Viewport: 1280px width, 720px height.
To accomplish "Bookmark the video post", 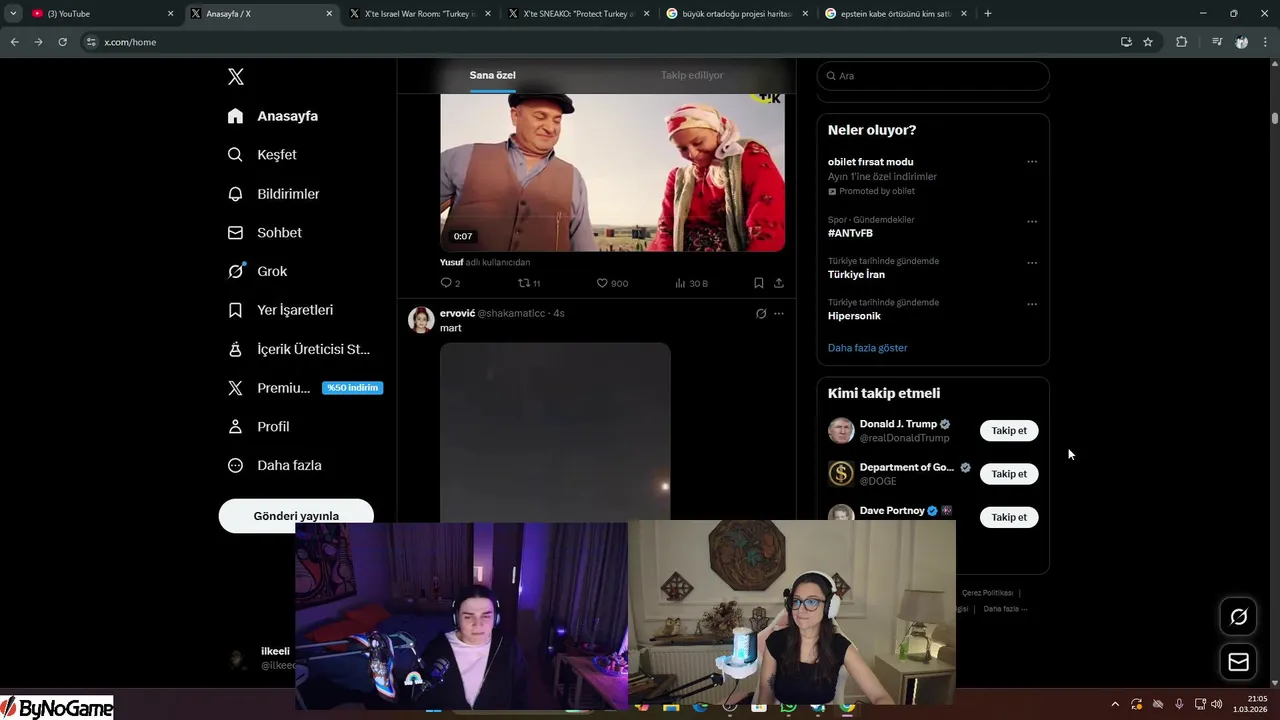I will click(x=759, y=283).
